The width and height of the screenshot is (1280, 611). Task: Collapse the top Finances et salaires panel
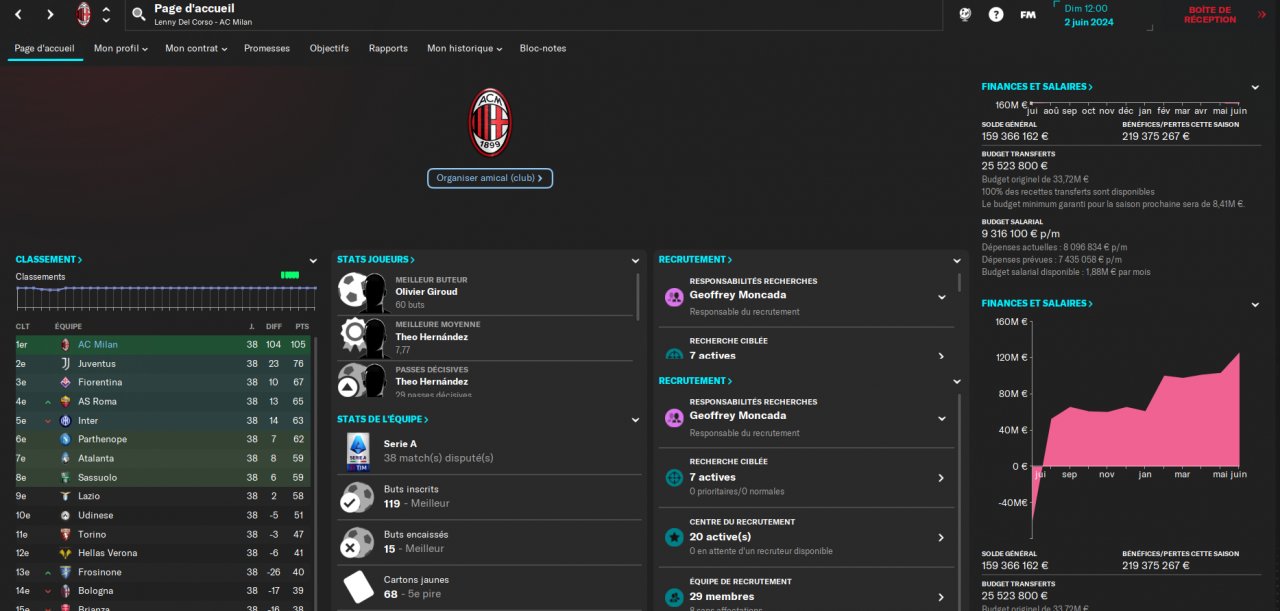tap(1255, 87)
